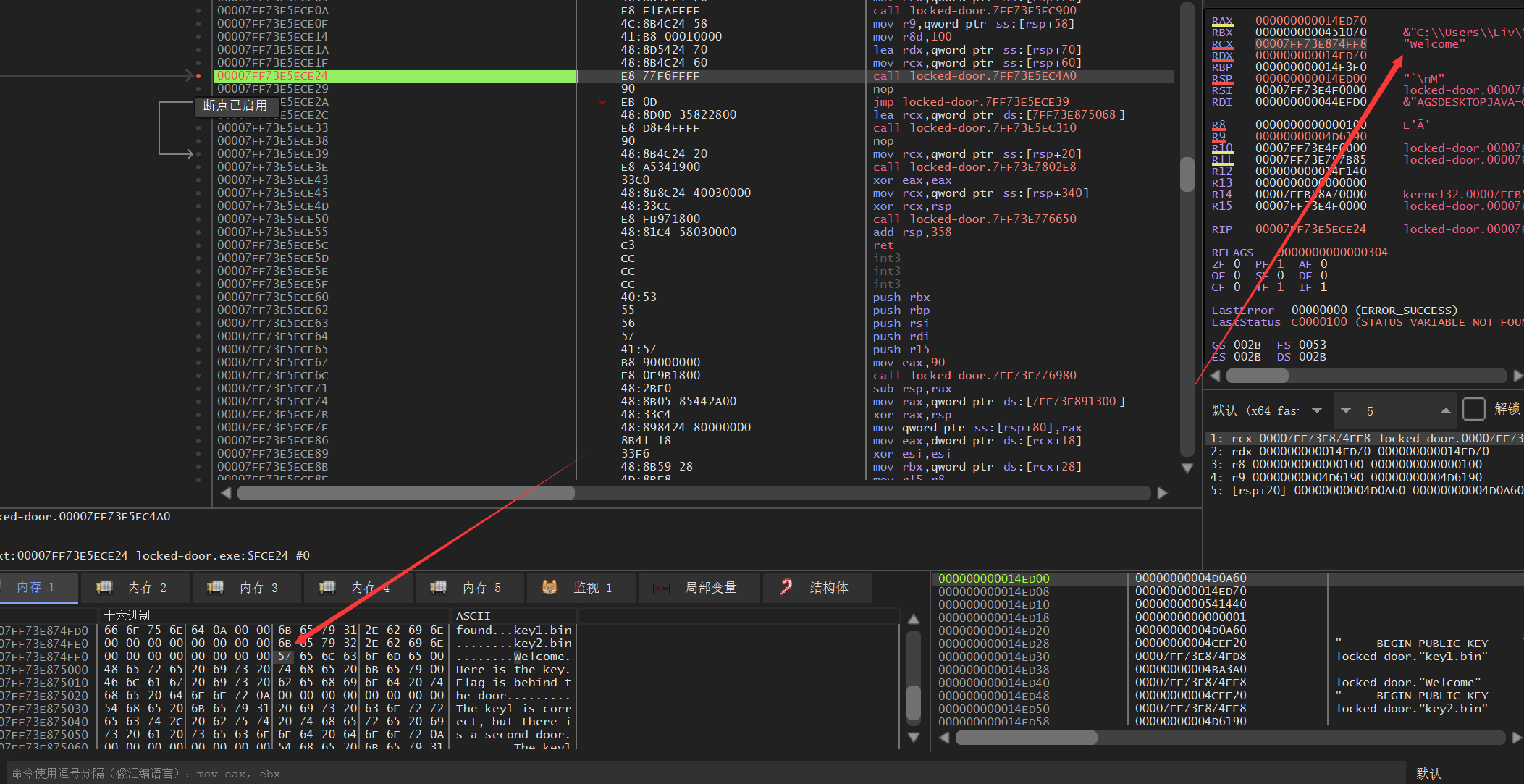Open the 内存 3 dump tab
The width and height of the screenshot is (1524, 784).
[x=247, y=588]
